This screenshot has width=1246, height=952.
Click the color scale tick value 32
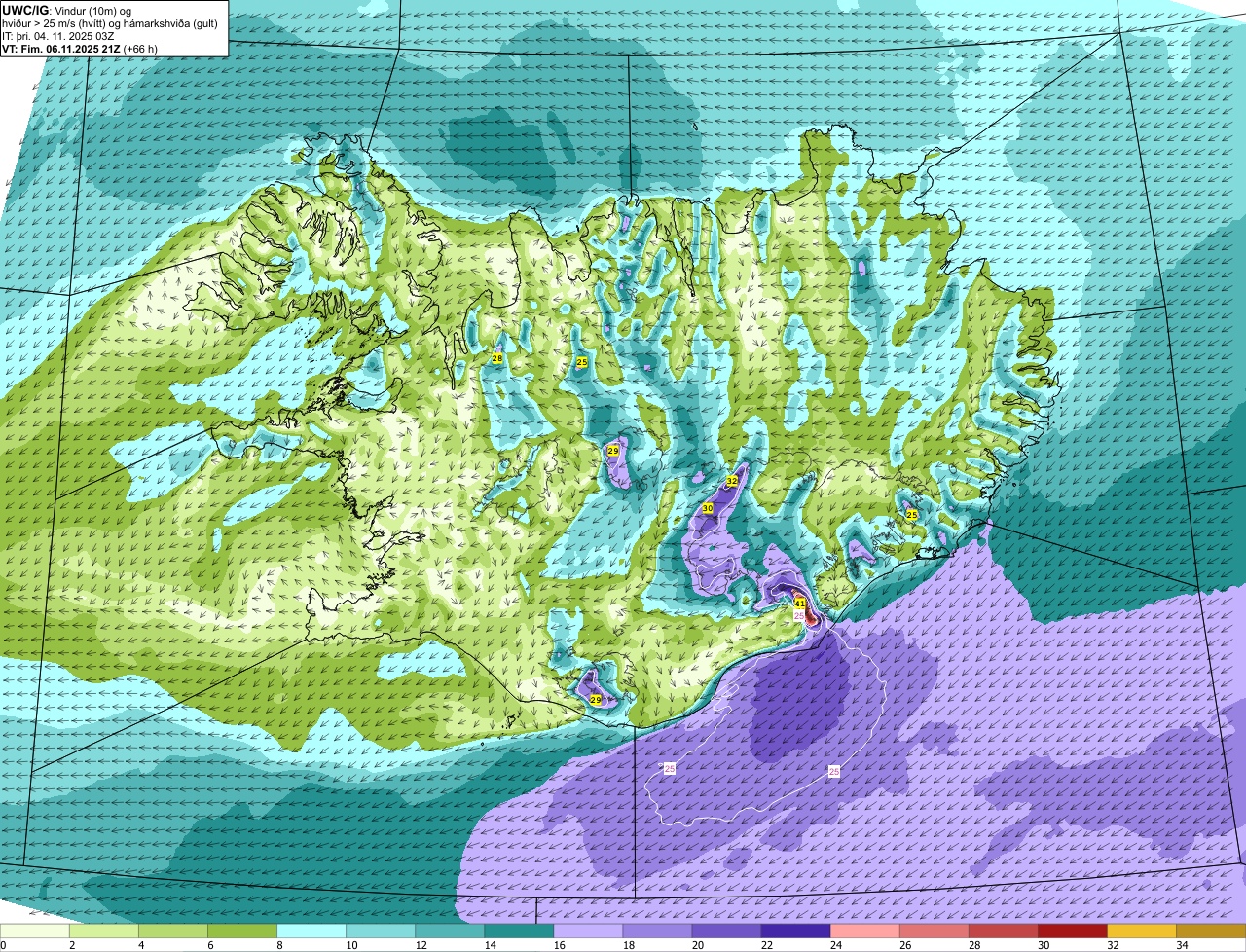coord(1111,945)
